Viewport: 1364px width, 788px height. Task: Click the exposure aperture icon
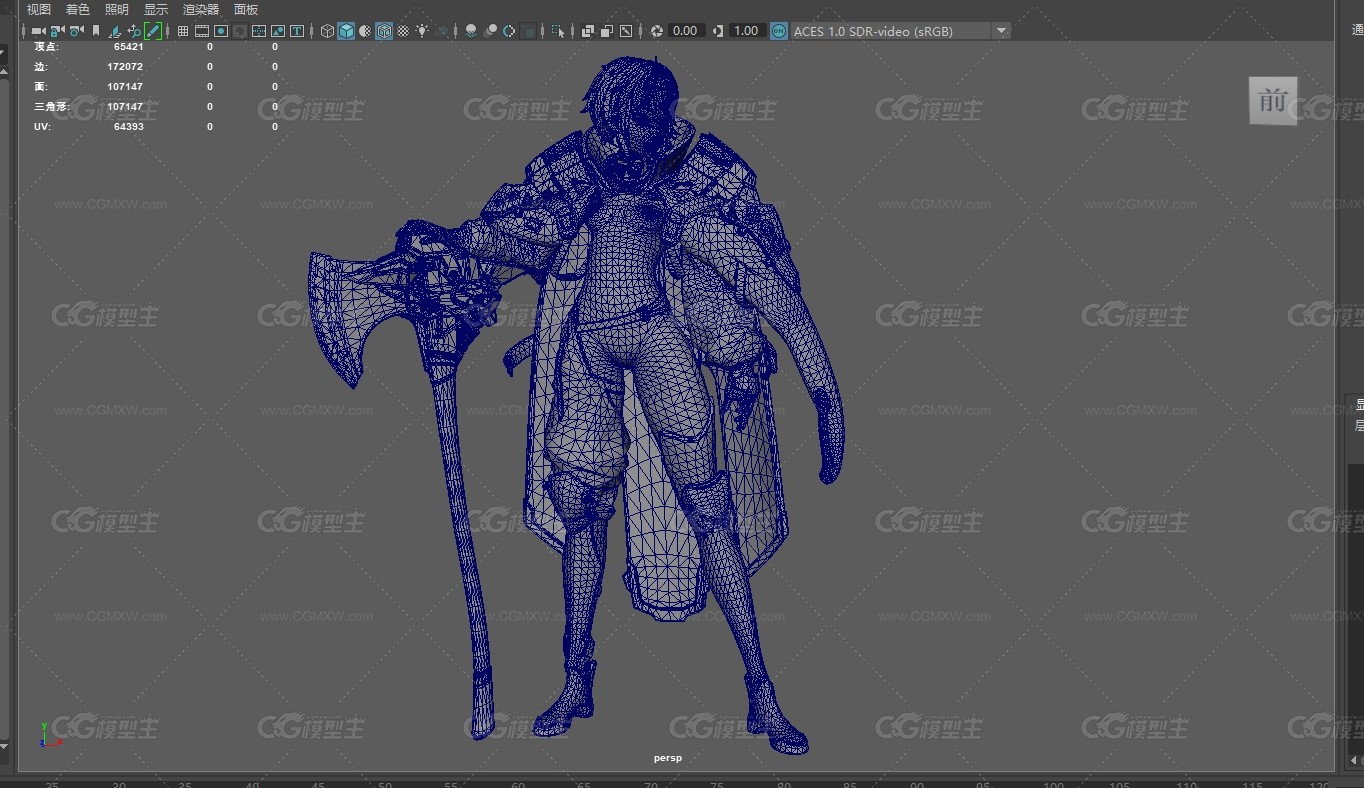[x=657, y=31]
